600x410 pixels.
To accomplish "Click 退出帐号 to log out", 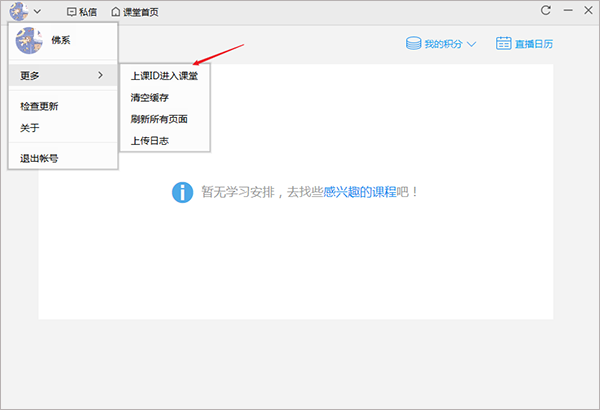I will point(39,158).
